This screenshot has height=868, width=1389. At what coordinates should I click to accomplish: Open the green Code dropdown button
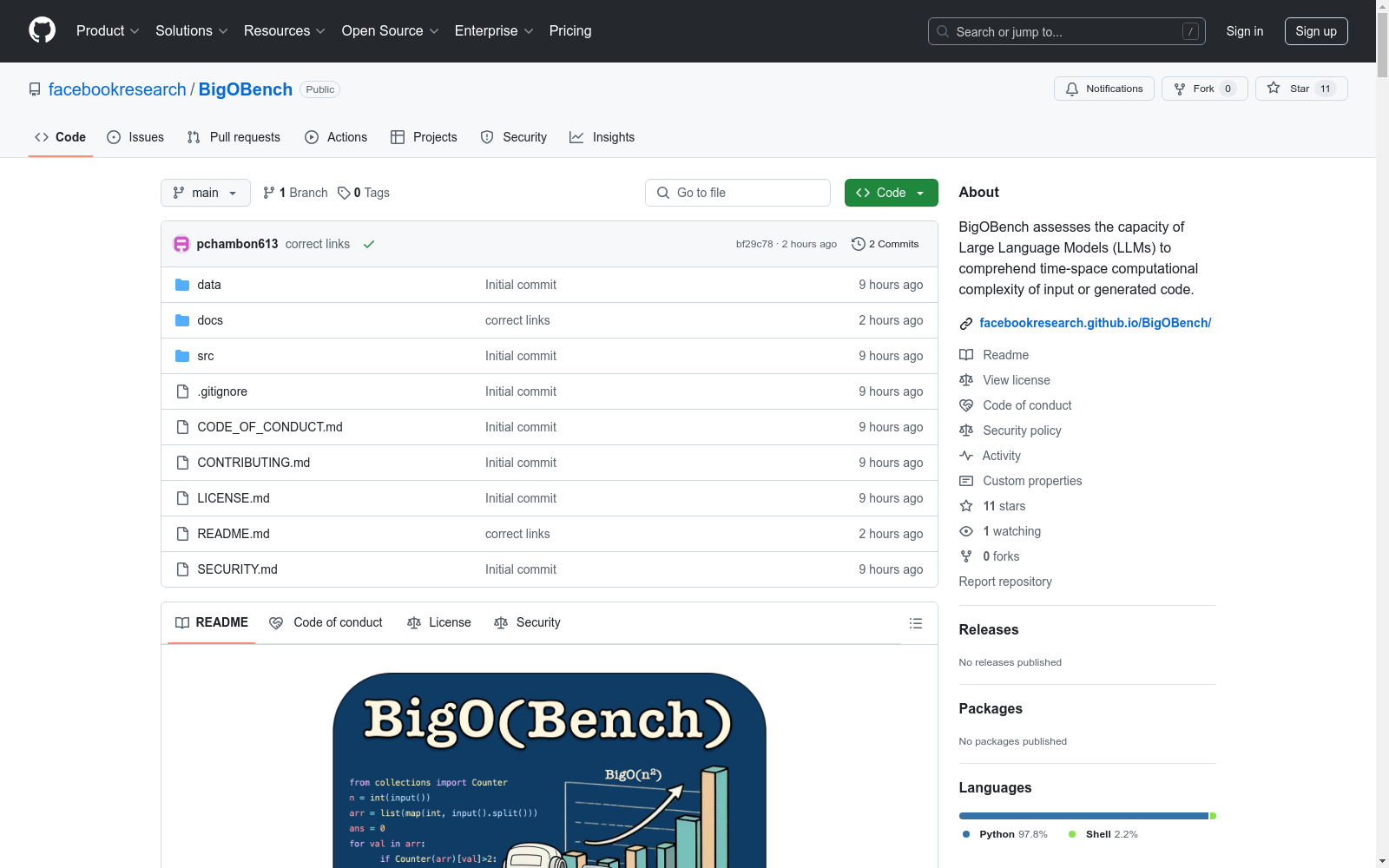[x=892, y=193]
